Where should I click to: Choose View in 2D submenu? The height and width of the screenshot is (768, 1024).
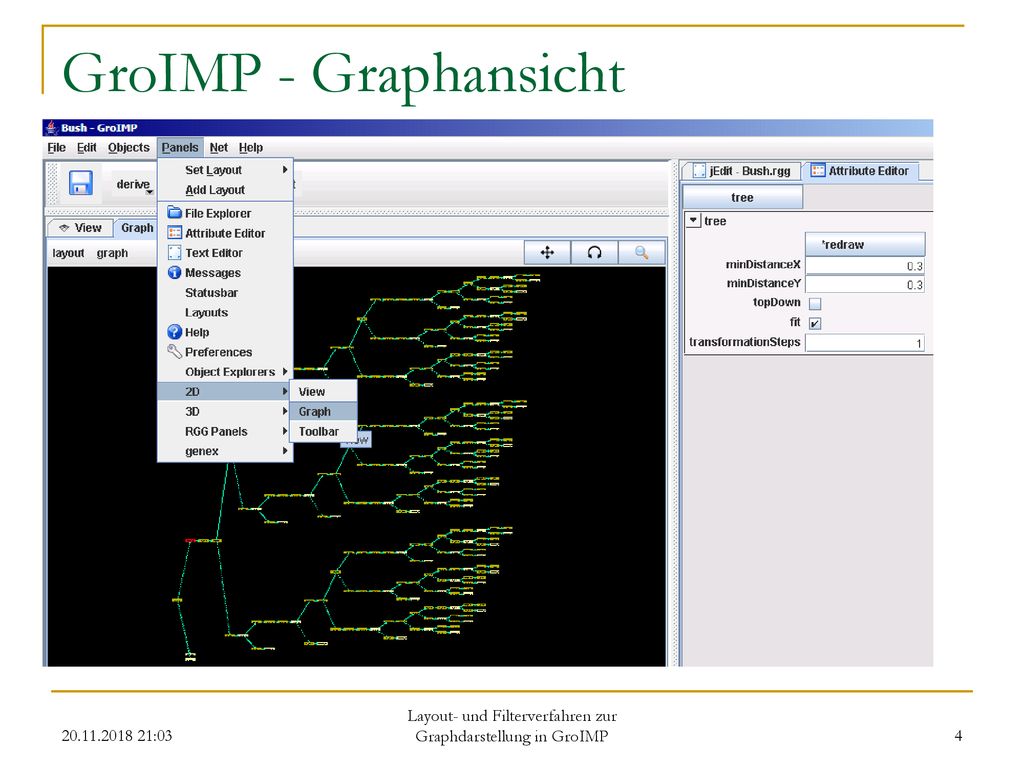323,392
